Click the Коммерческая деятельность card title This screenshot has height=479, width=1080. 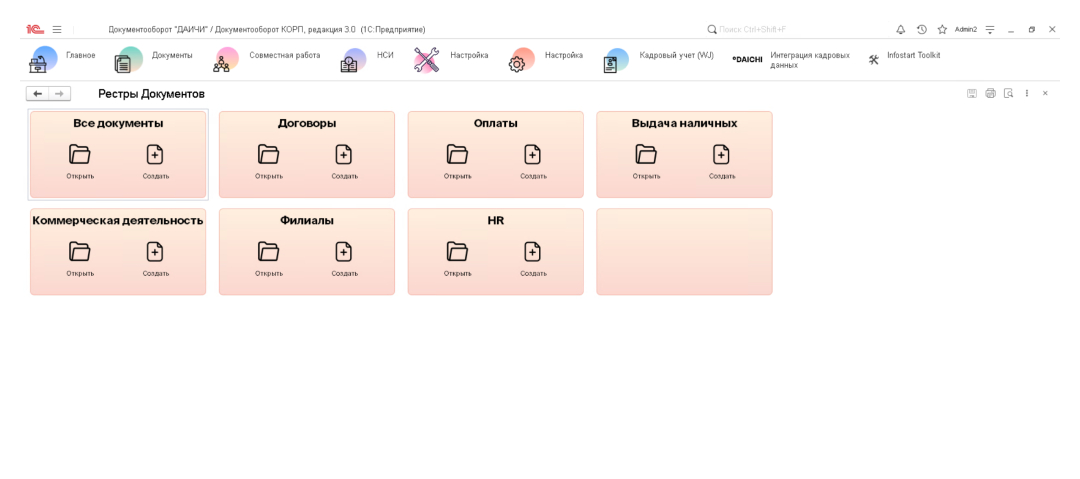coord(118,221)
